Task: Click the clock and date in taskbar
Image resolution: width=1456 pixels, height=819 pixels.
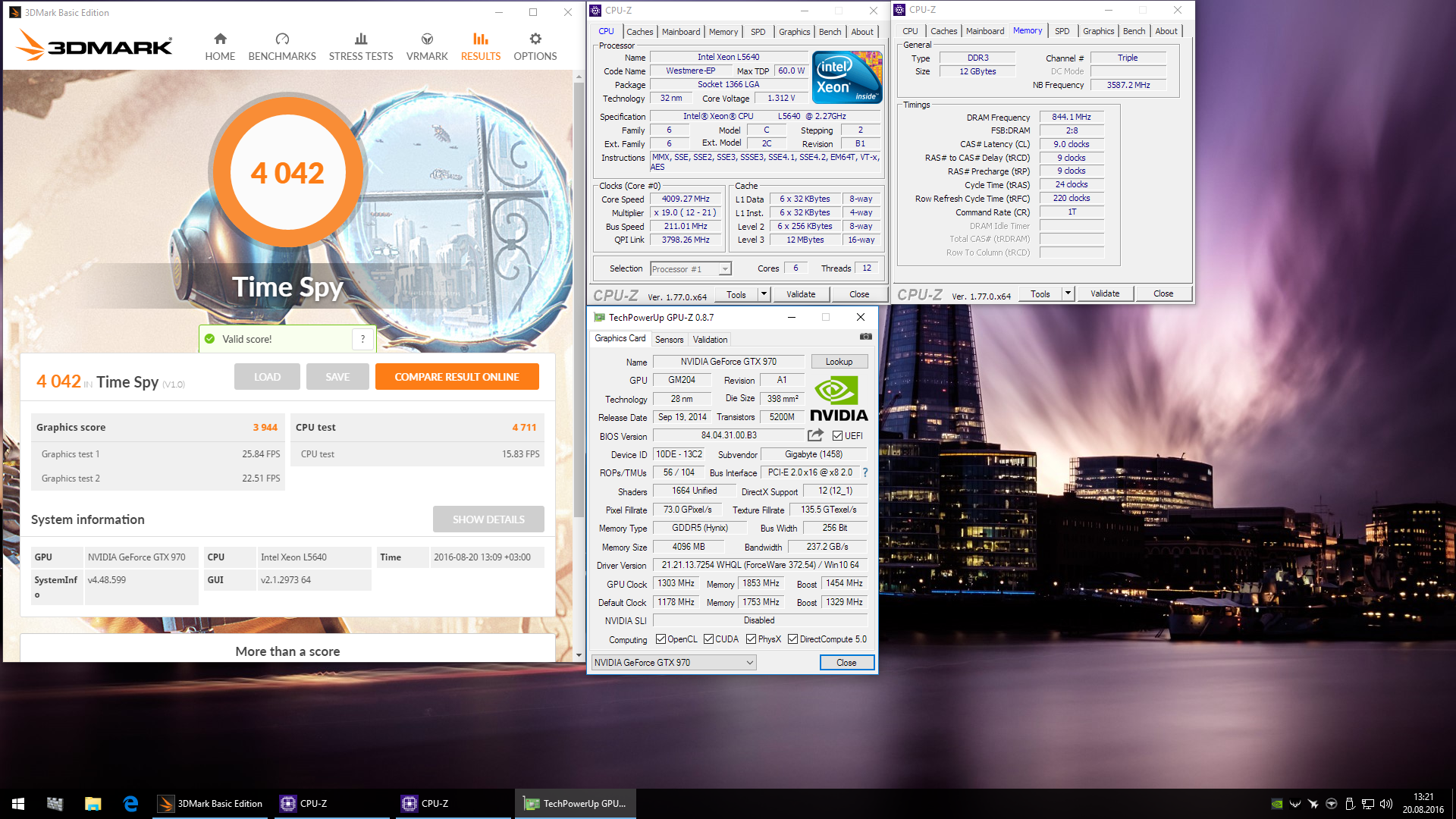Action: coord(1423,804)
